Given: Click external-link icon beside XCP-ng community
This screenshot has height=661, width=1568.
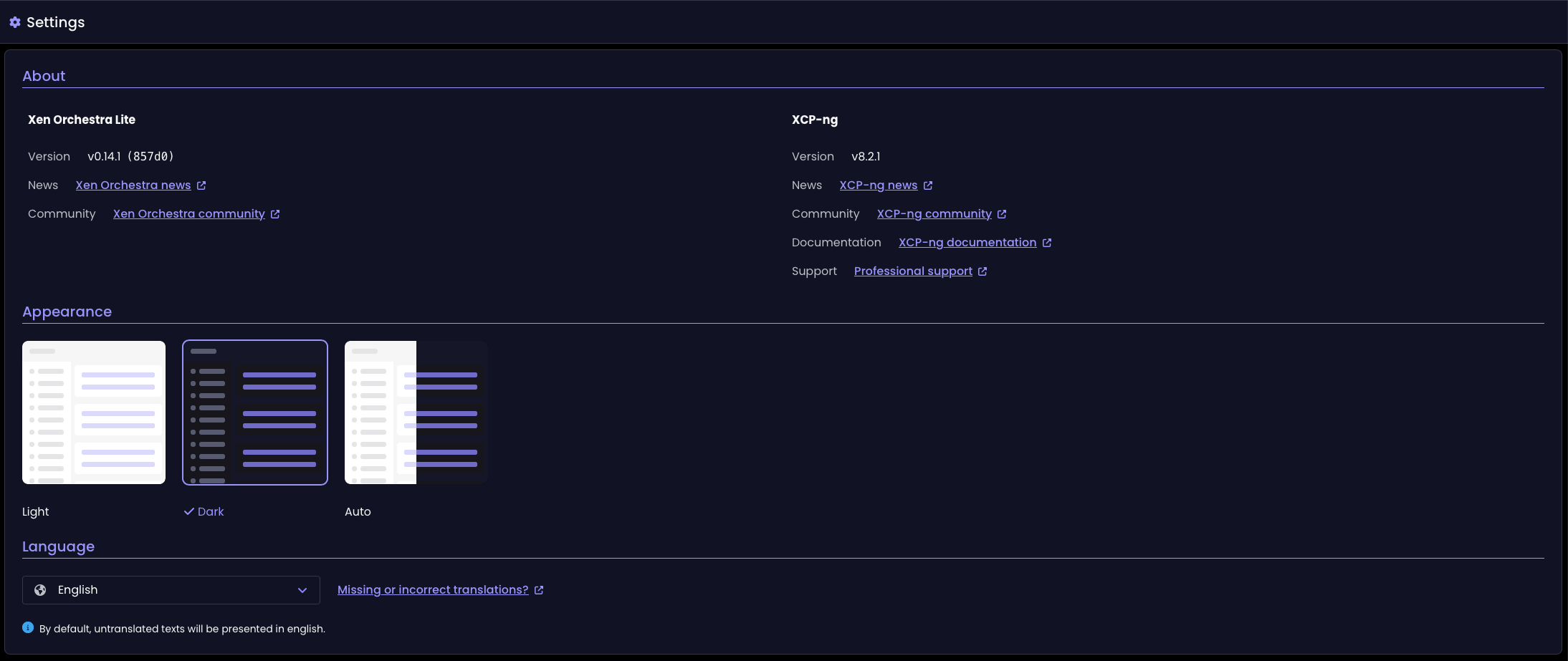Looking at the screenshot, I should (x=1002, y=214).
